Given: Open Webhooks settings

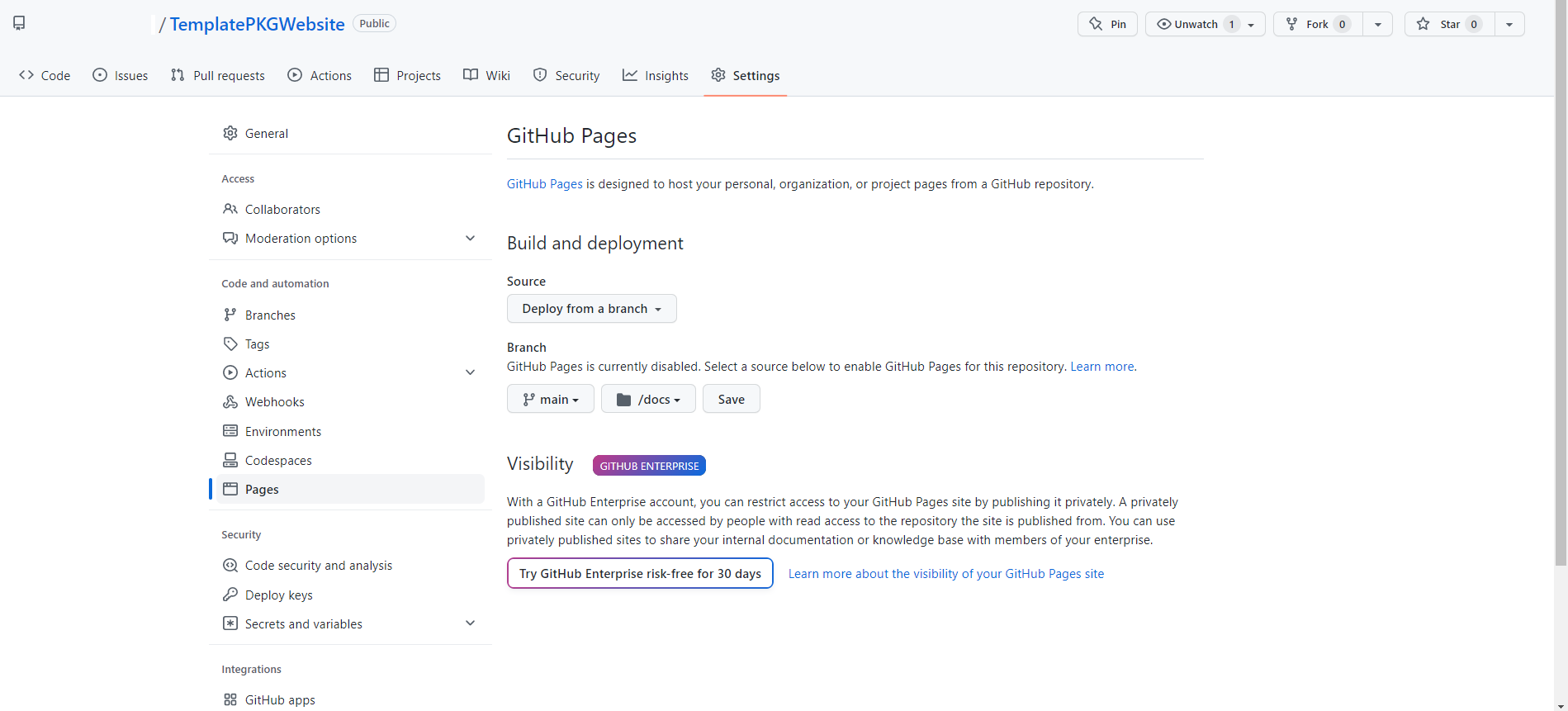Looking at the screenshot, I should (350, 401).
